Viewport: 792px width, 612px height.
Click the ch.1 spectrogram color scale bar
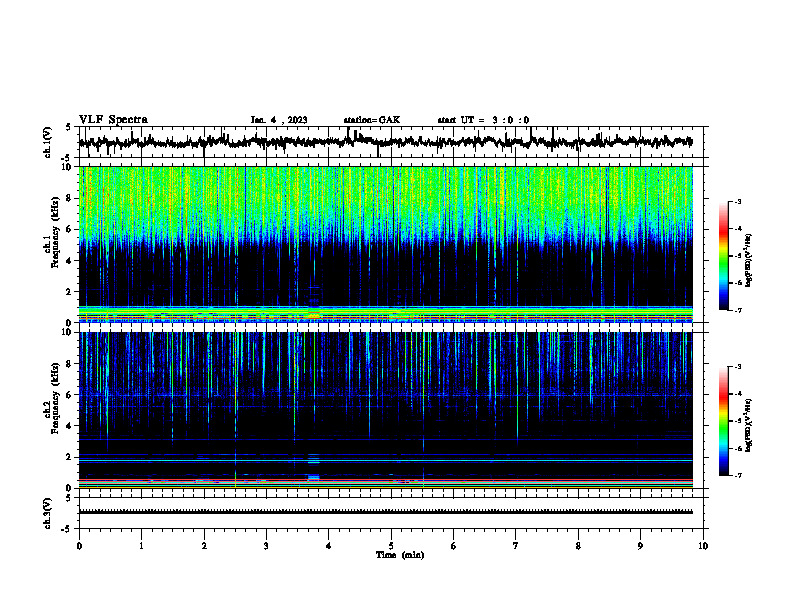(724, 256)
